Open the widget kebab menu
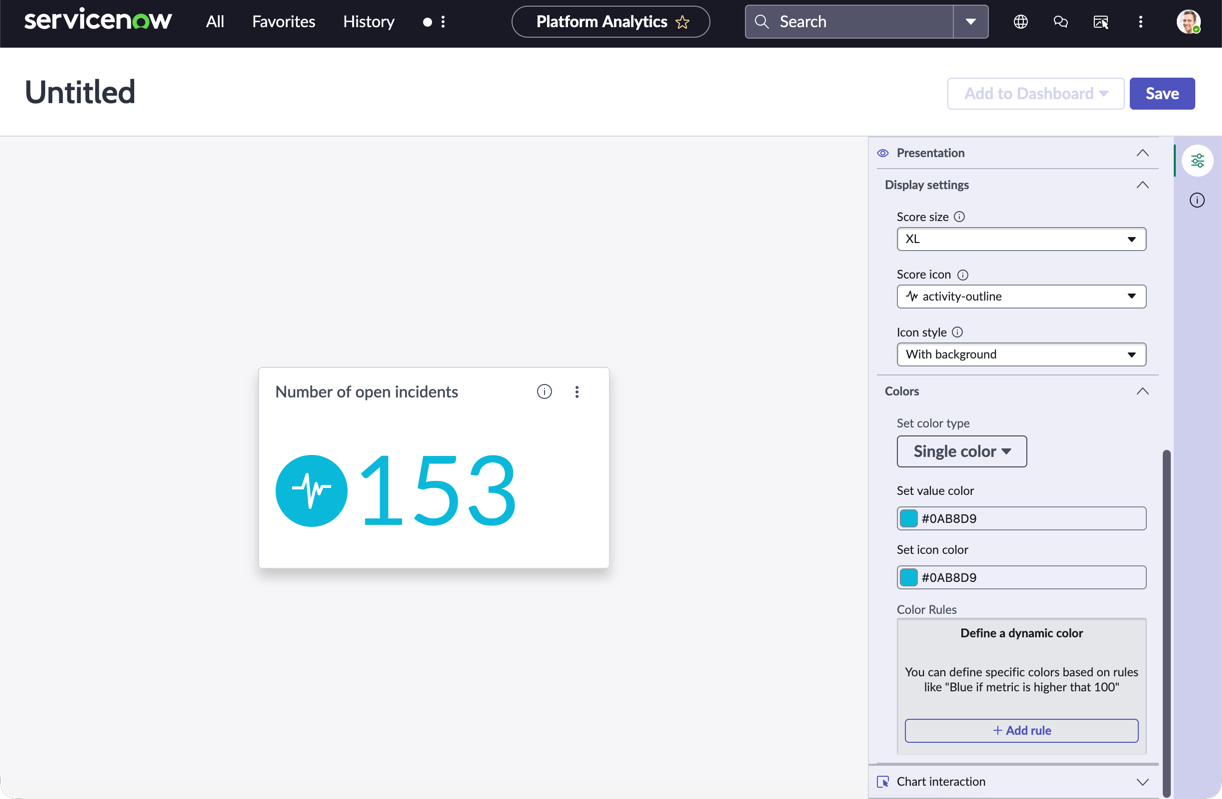Image resolution: width=1222 pixels, height=799 pixels. click(577, 392)
